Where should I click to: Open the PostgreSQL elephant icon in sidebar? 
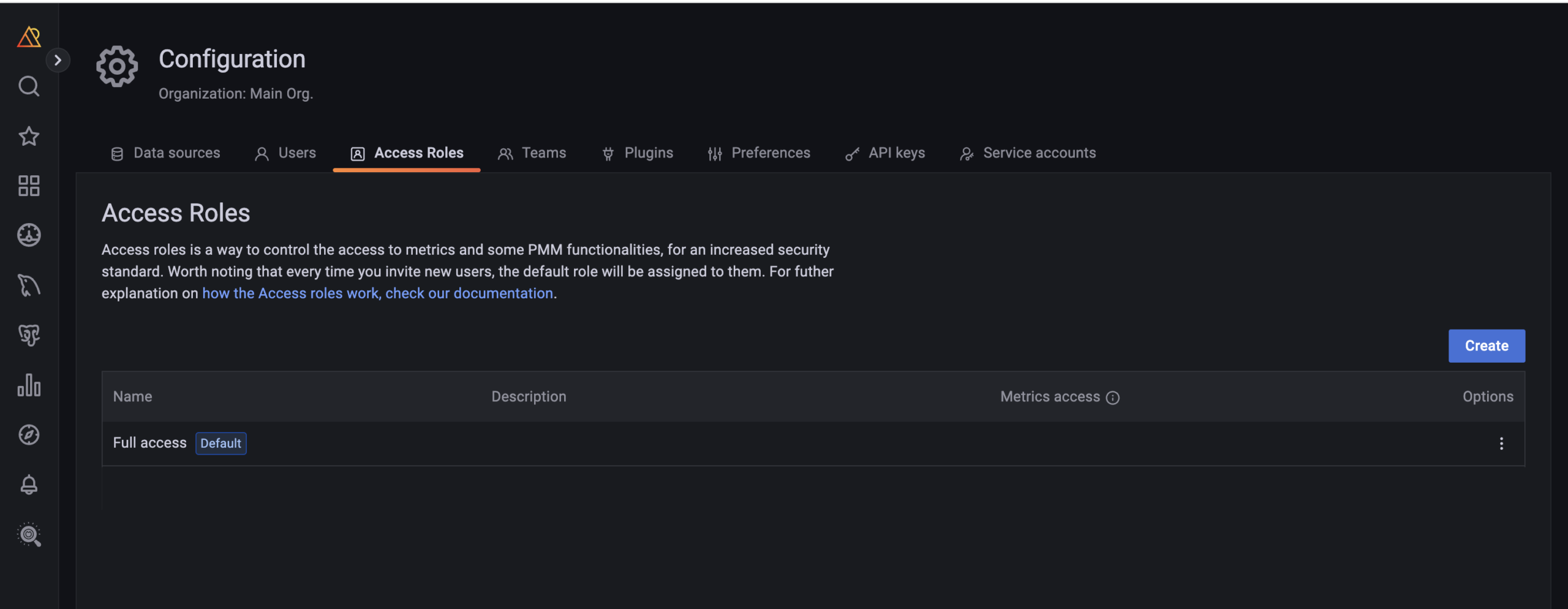click(x=29, y=335)
